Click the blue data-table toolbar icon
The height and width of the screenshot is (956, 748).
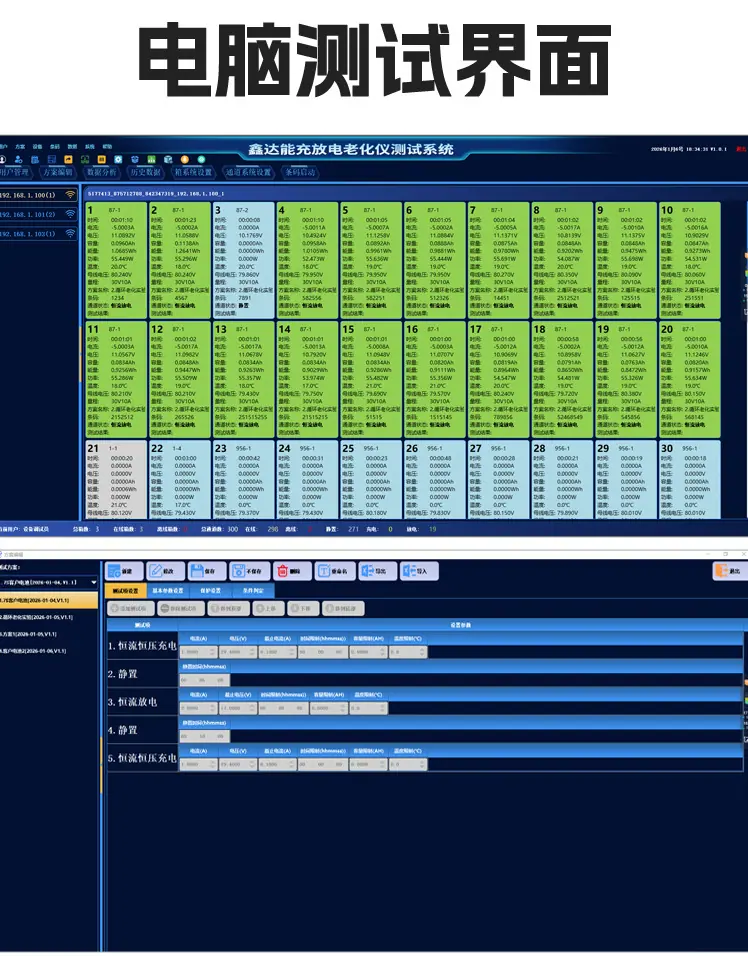[52, 160]
